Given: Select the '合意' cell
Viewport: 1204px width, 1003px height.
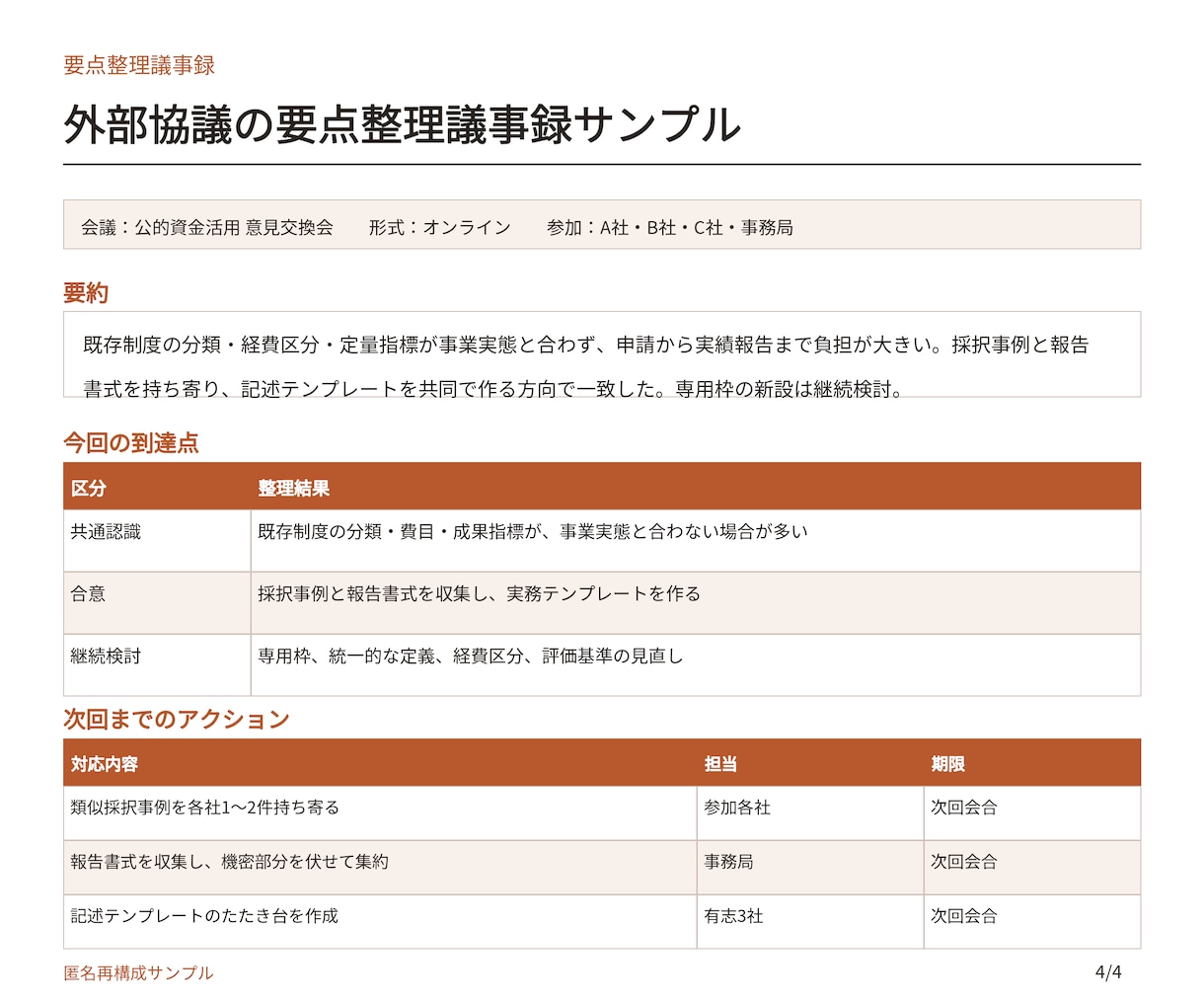Looking at the screenshot, I should (157, 602).
